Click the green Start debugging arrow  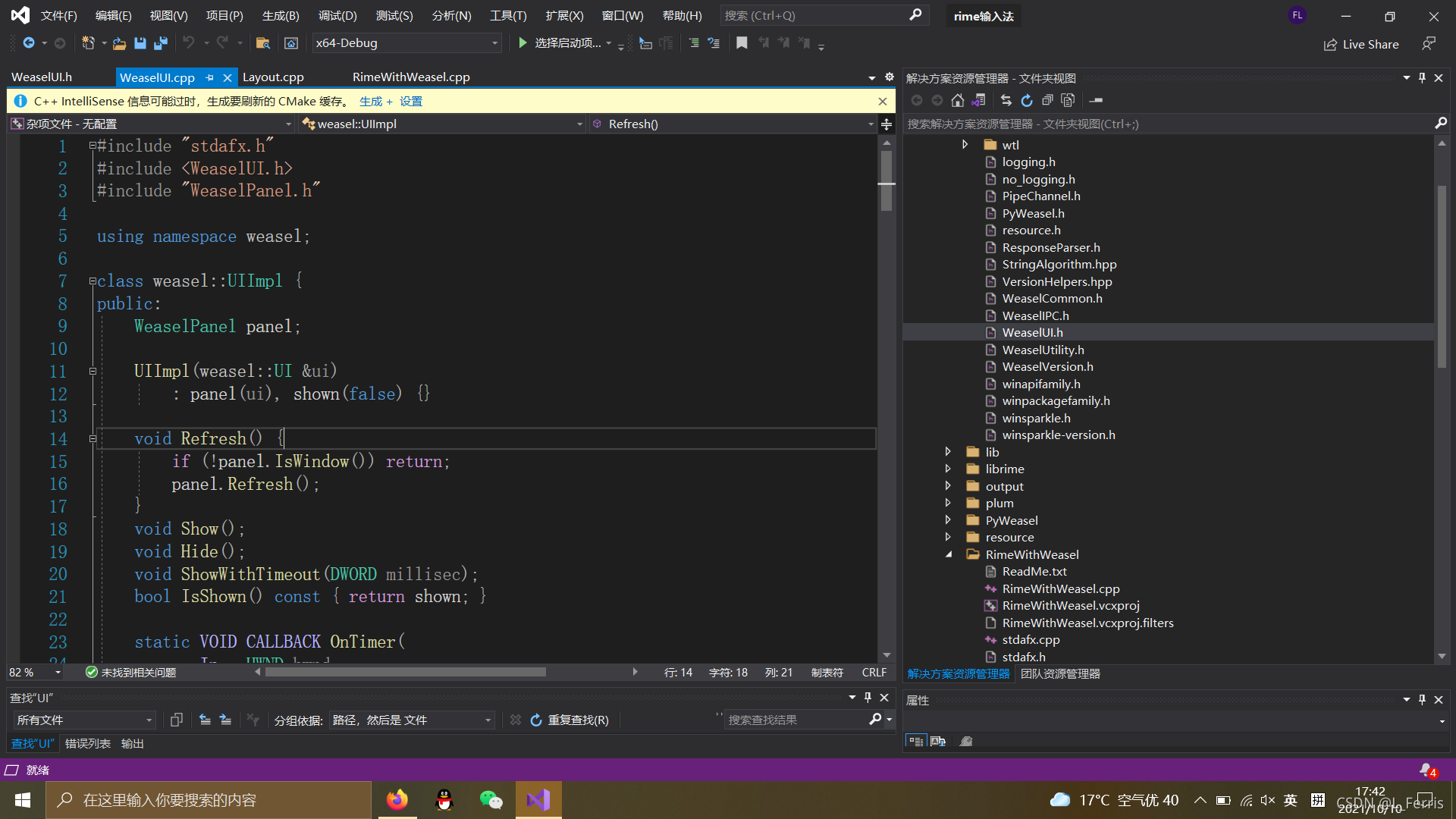[x=522, y=43]
